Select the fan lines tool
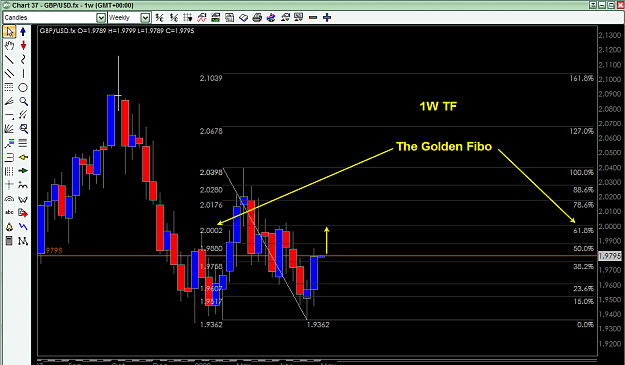The height and width of the screenshot is (365, 625). (9, 101)
